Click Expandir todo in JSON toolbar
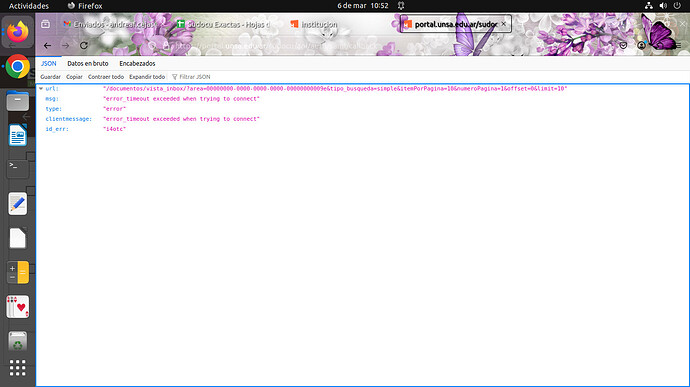 click(x=147, y=77)
